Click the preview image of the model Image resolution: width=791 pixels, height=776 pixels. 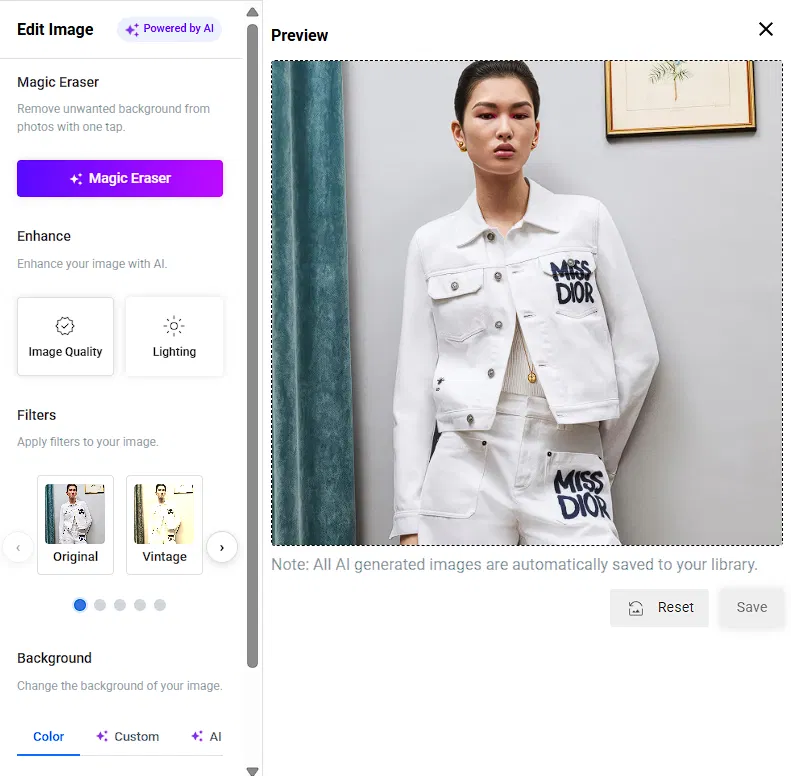click(x=527, y=303)
